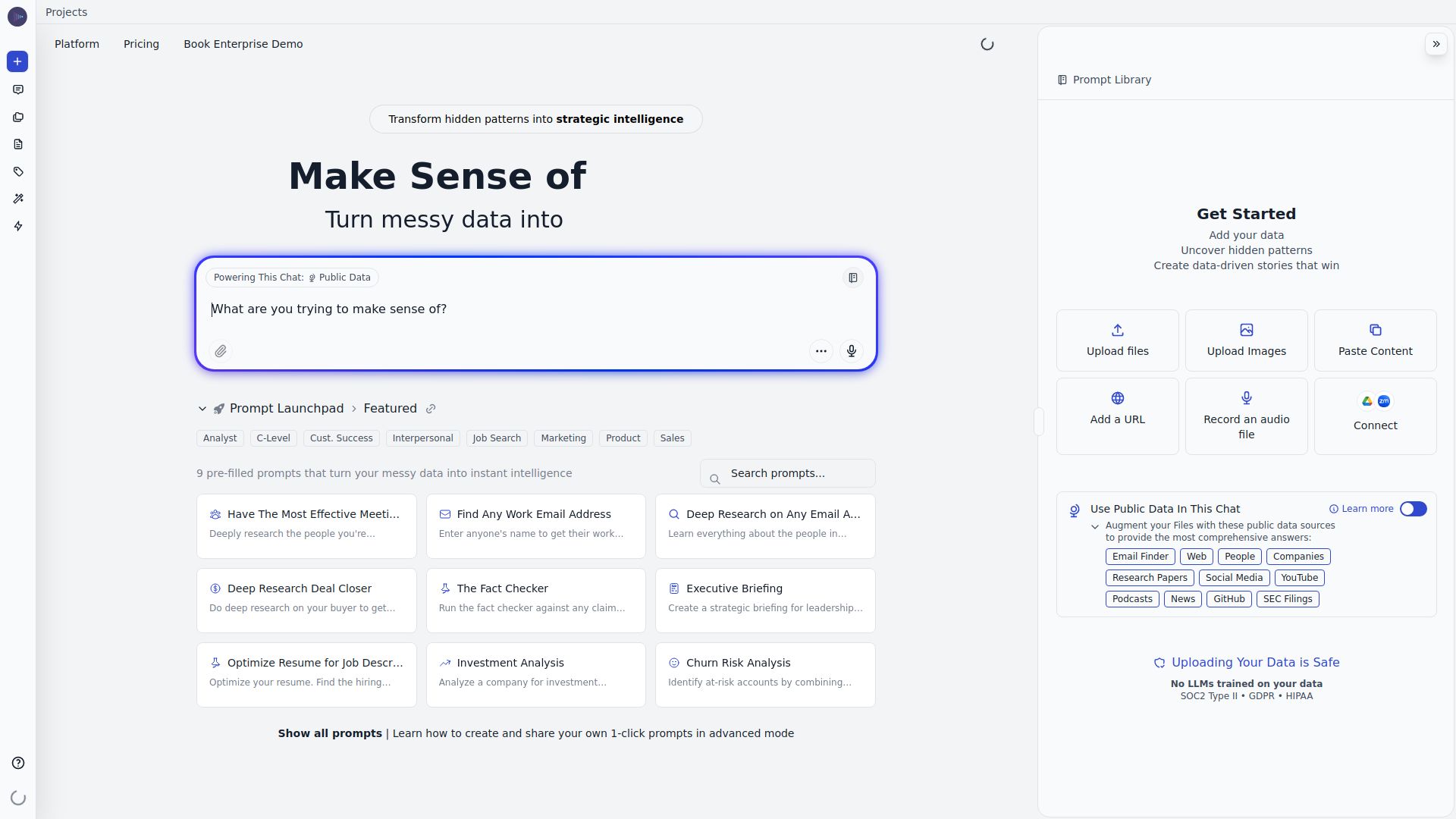The width and height of the screenshot is (1456, 819).
Task: Collapse the right panel with the double-chevron
Action: coord(1436,43)
